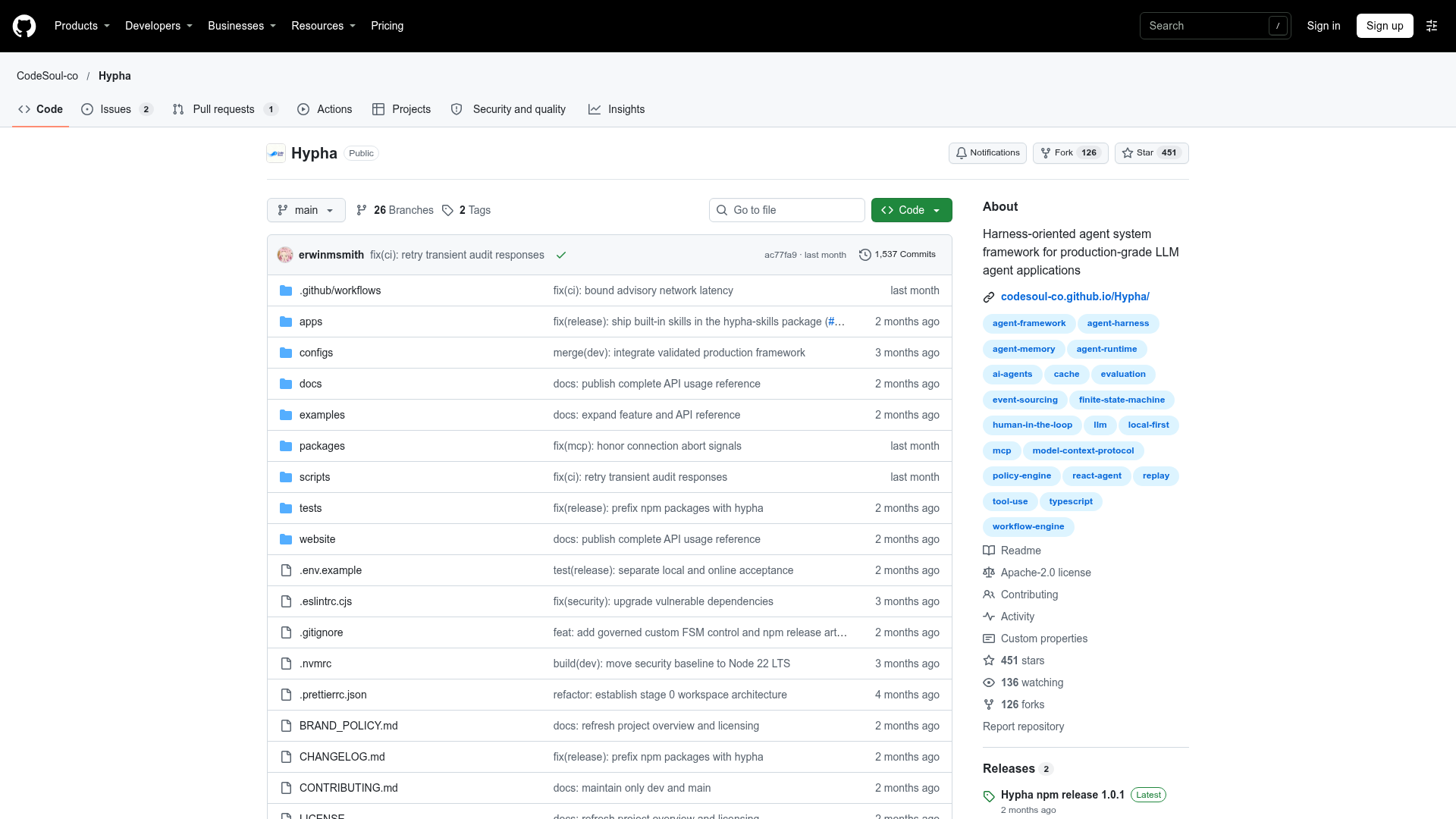Click the erwinmsmith avatar picture
This screenshot has width=1456, height=819.
pyautogui.click(x=285, y=255)
